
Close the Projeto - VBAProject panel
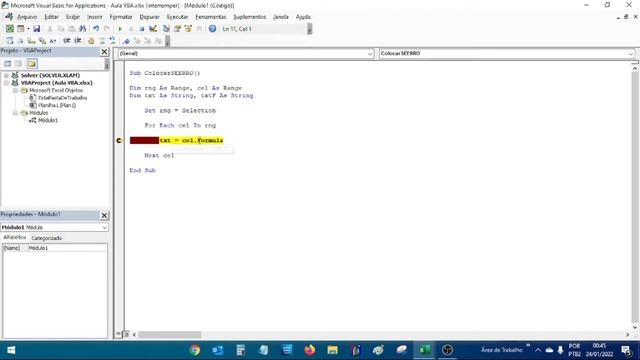pos(104,51)
